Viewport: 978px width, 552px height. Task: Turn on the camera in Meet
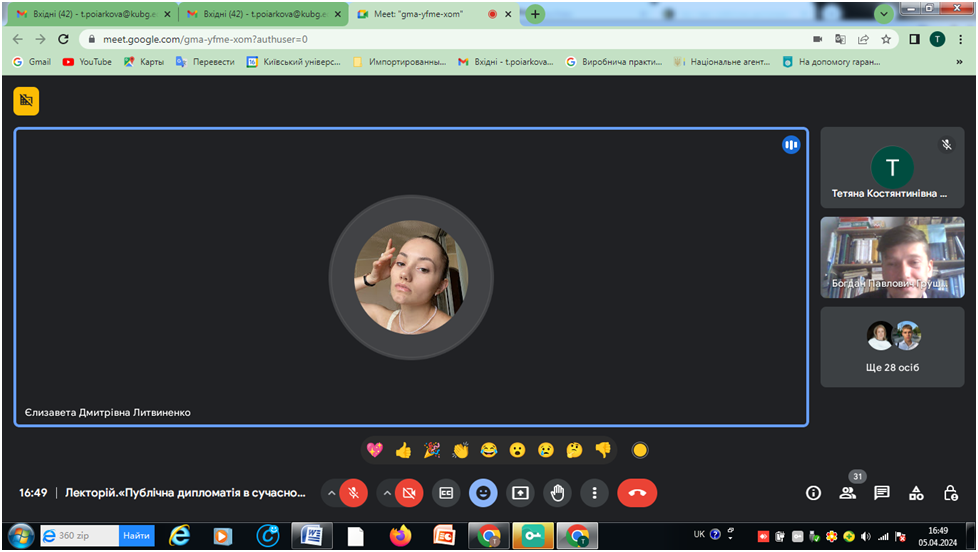408,493
